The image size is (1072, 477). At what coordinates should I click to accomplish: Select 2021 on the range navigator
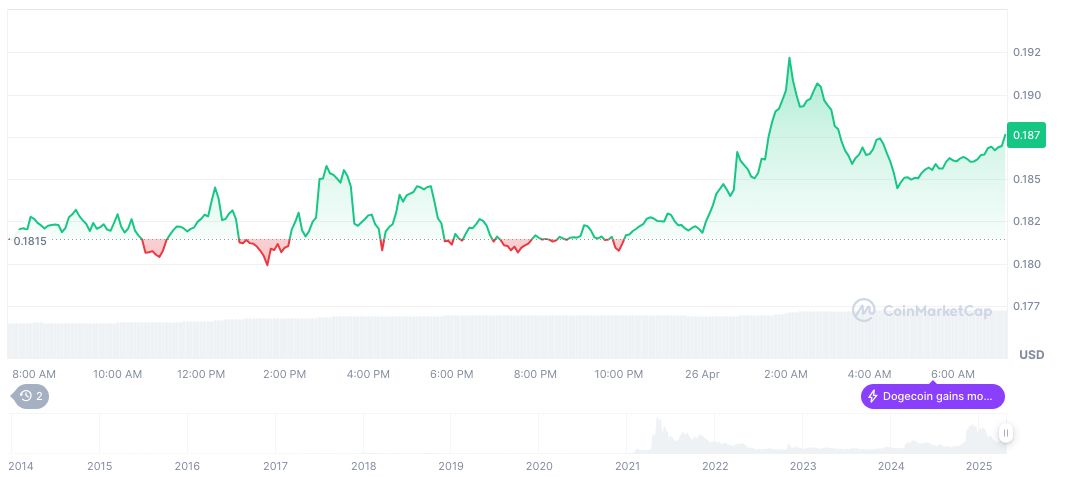tap(627, 466)
